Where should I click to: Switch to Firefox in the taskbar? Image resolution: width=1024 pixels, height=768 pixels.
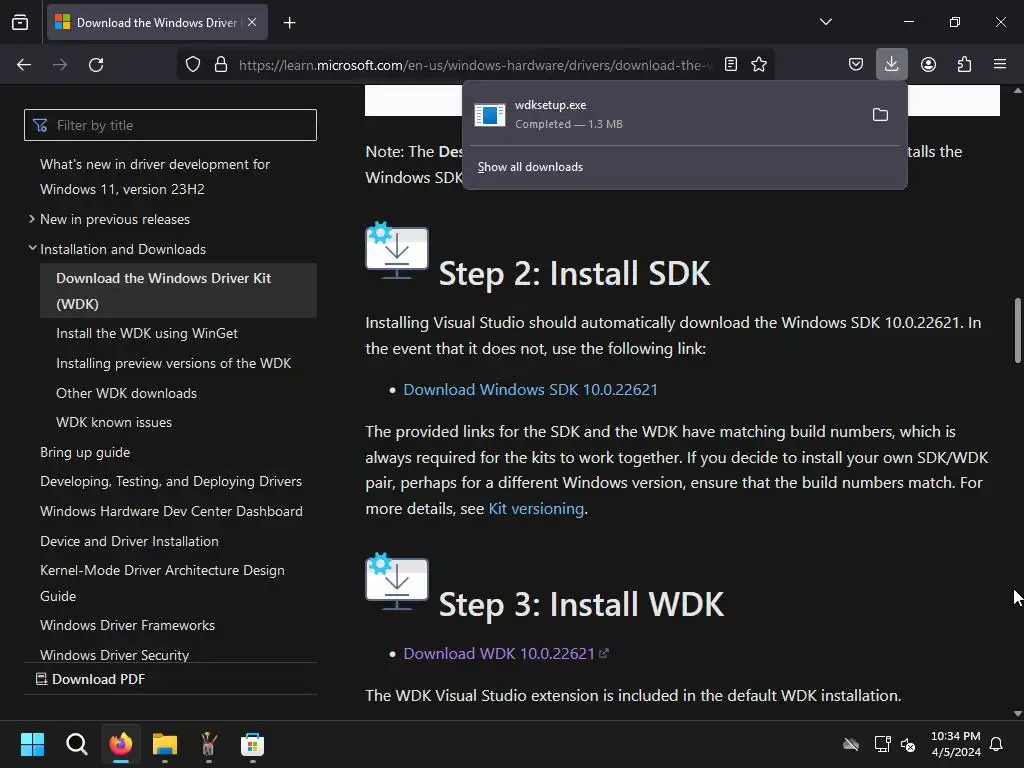121,744
